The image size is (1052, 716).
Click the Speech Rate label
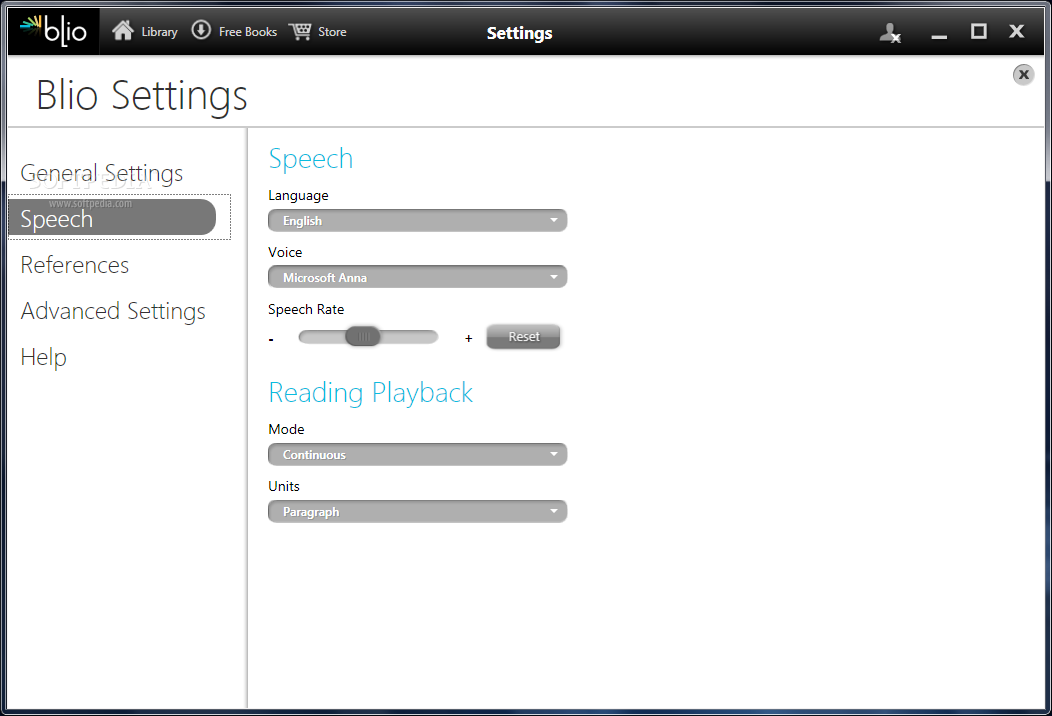pos(306,309)
